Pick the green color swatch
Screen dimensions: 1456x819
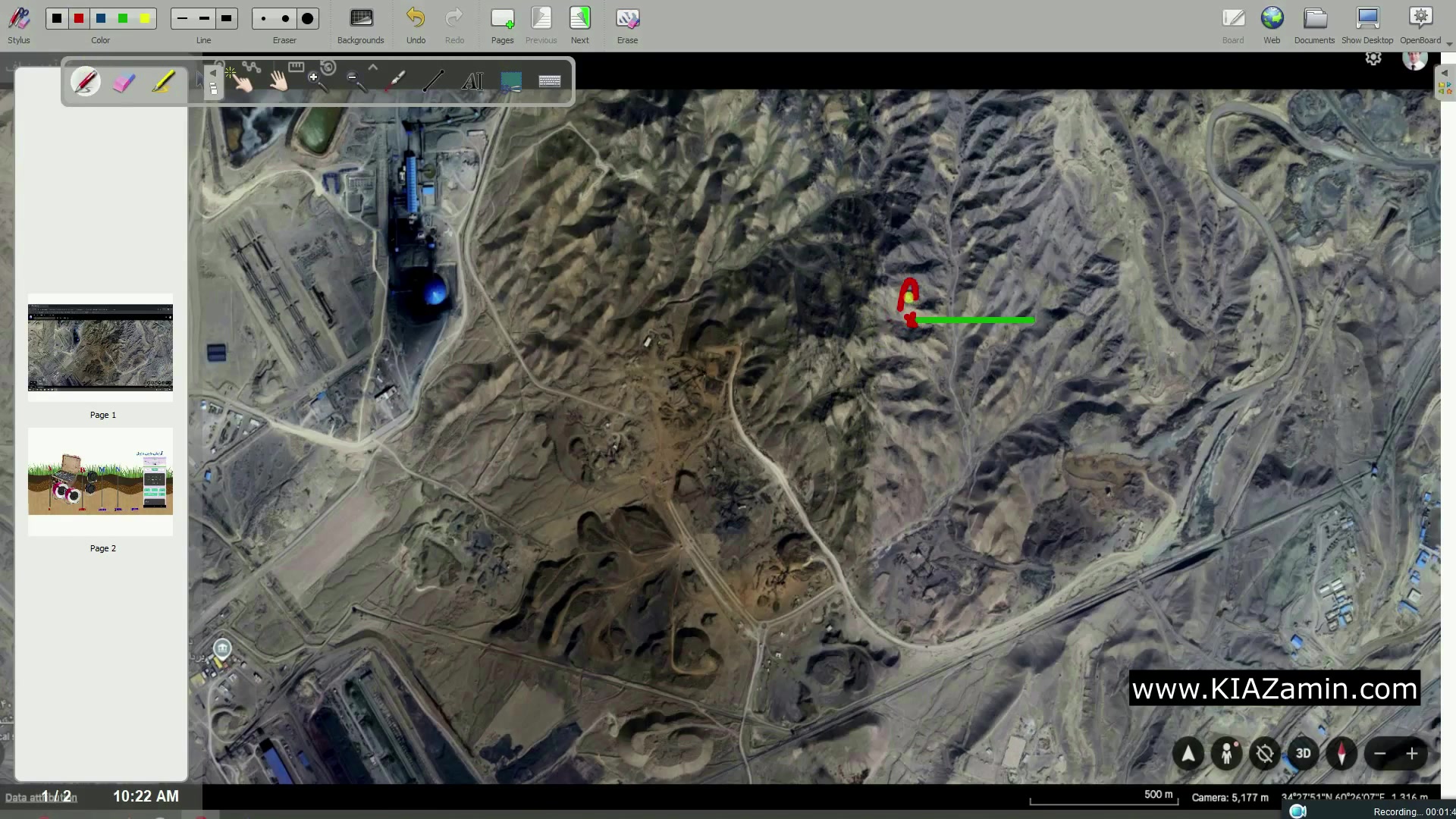coord(123,18)
